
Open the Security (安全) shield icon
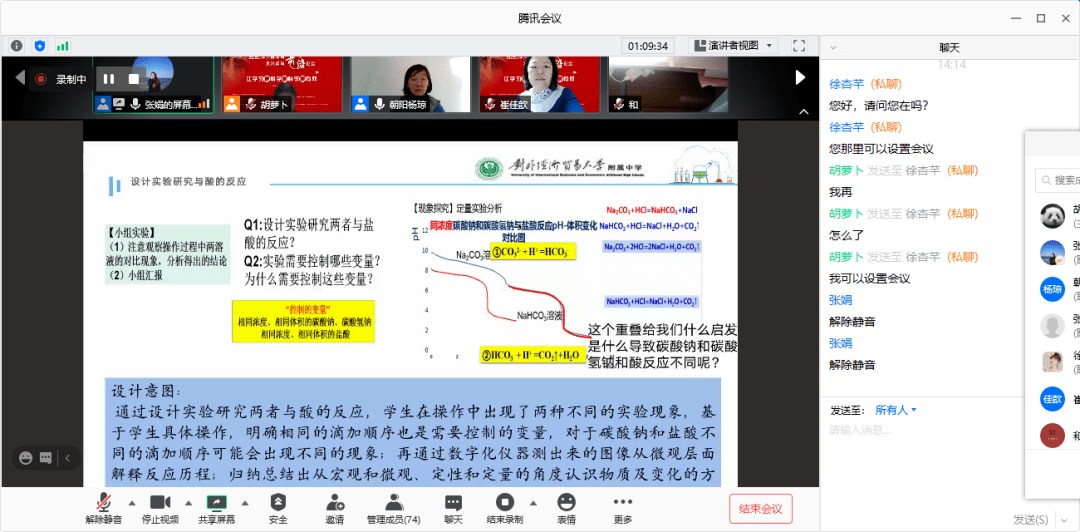[x=278, y=503]
